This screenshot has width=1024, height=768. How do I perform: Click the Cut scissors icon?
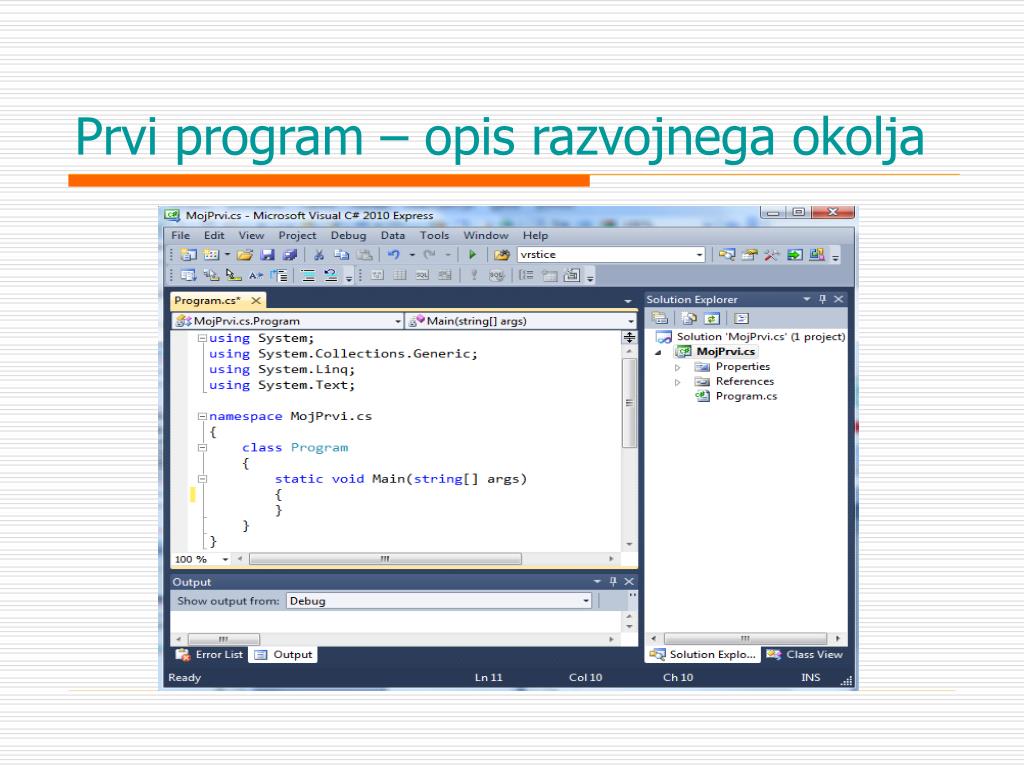(x=319, y=255)
